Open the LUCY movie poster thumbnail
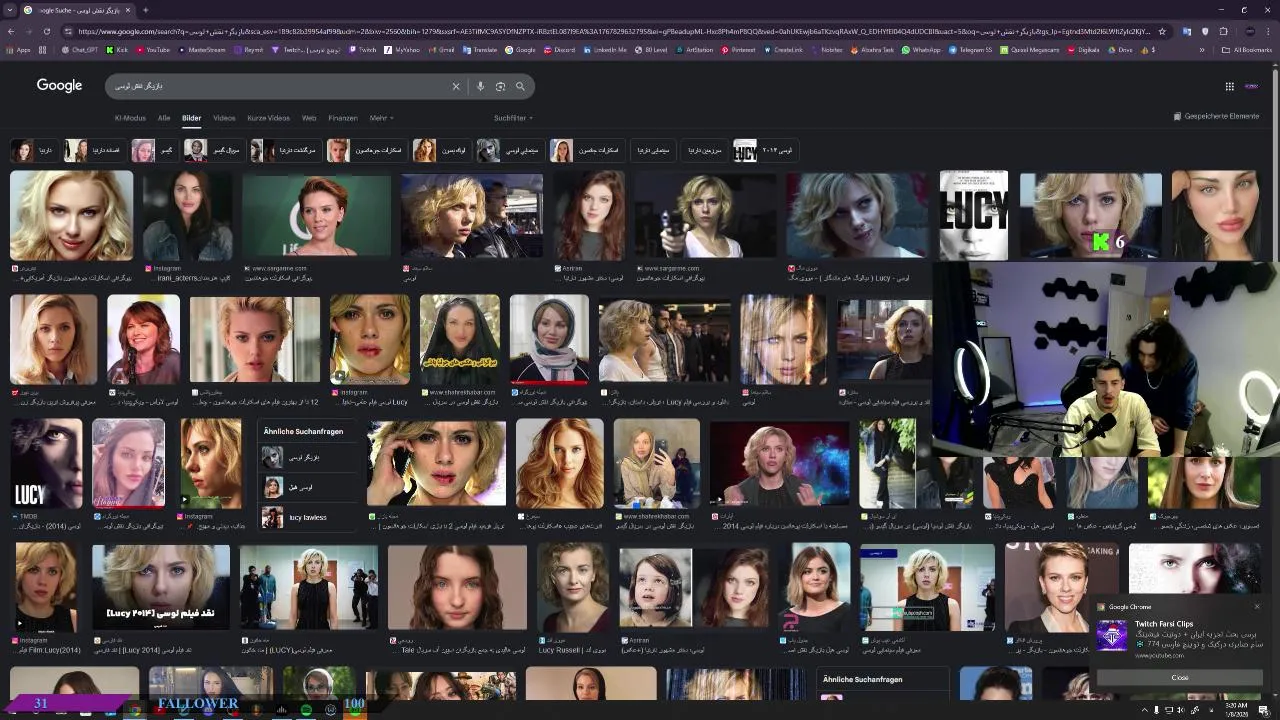This screenshot has height=720, width=1280. [x=973, y=215]
